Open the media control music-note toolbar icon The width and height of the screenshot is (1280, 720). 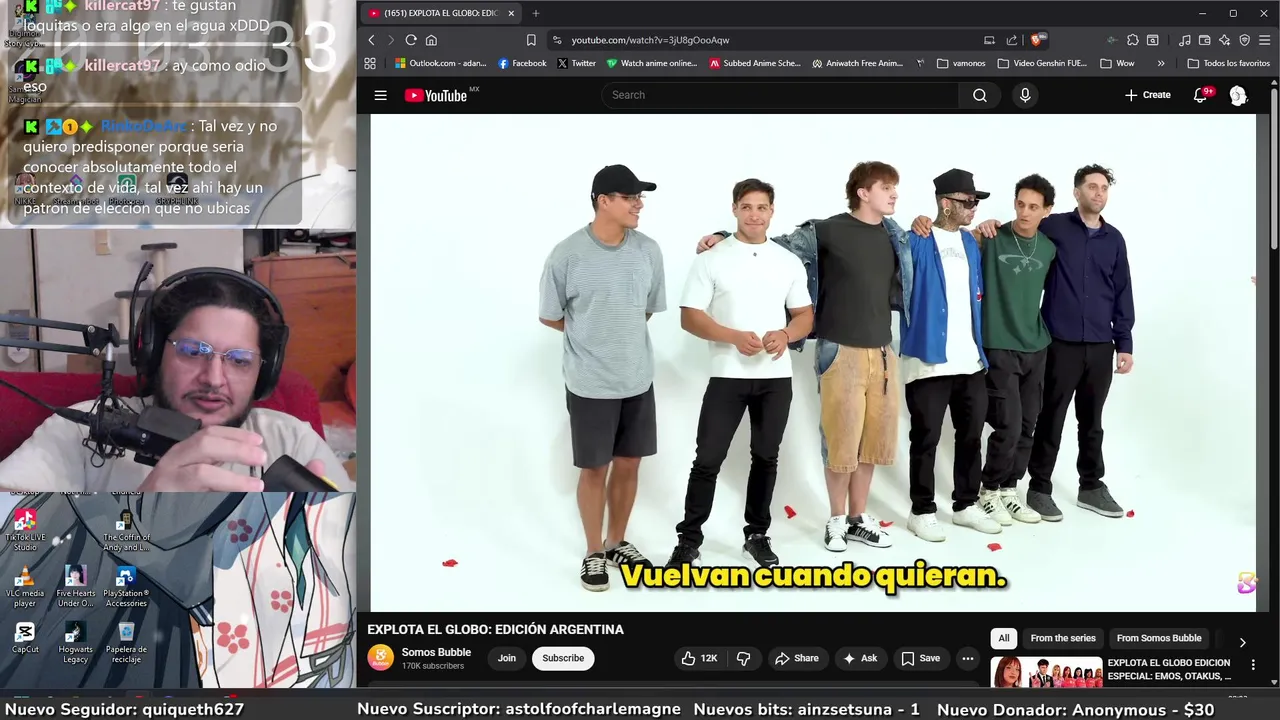tap(1185, 40)
